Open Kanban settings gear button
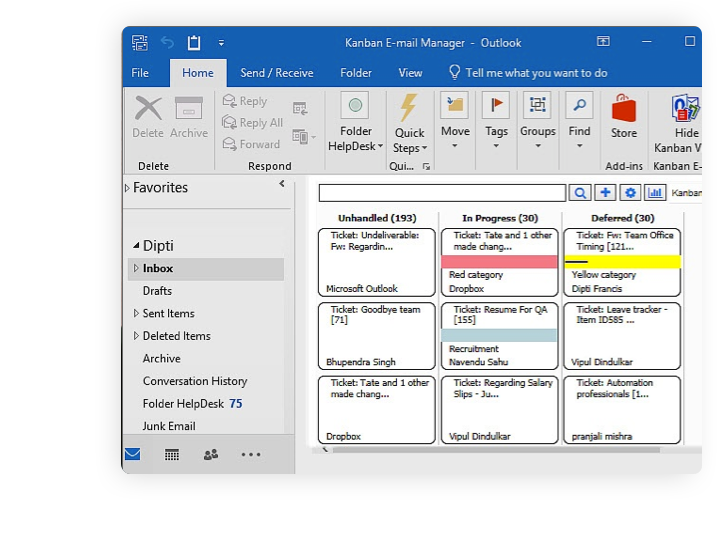Viewport: 717px width, 536px height. point(630,193)
